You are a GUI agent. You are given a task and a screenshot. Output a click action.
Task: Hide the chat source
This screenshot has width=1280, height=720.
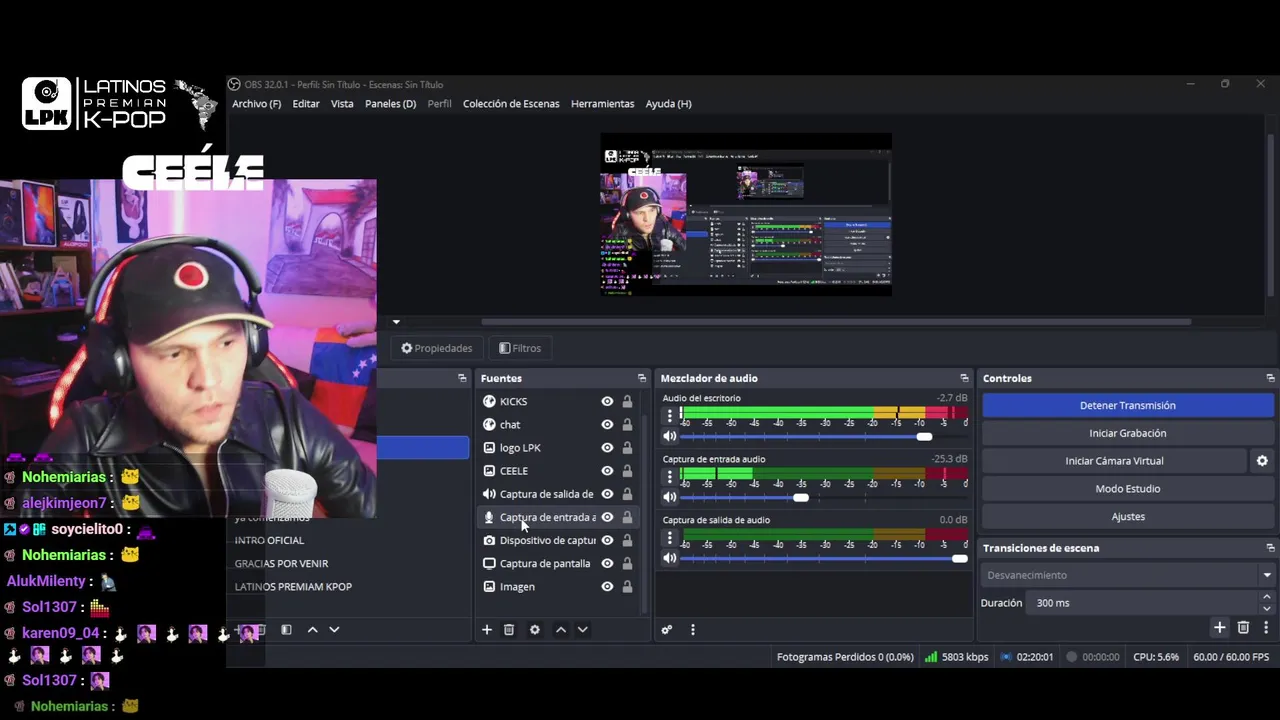click(607, 425)
